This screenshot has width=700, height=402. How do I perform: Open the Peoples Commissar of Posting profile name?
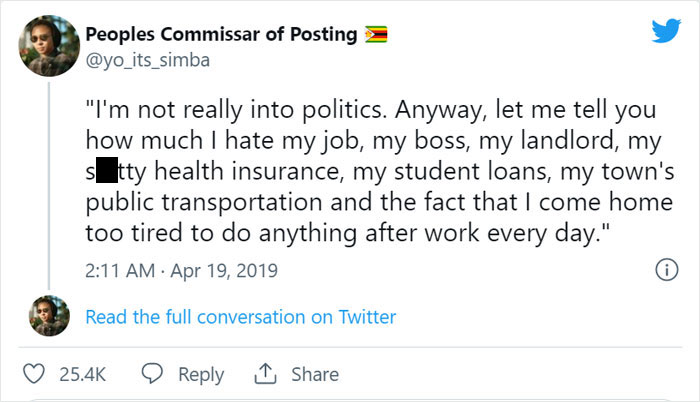(221, 35)
